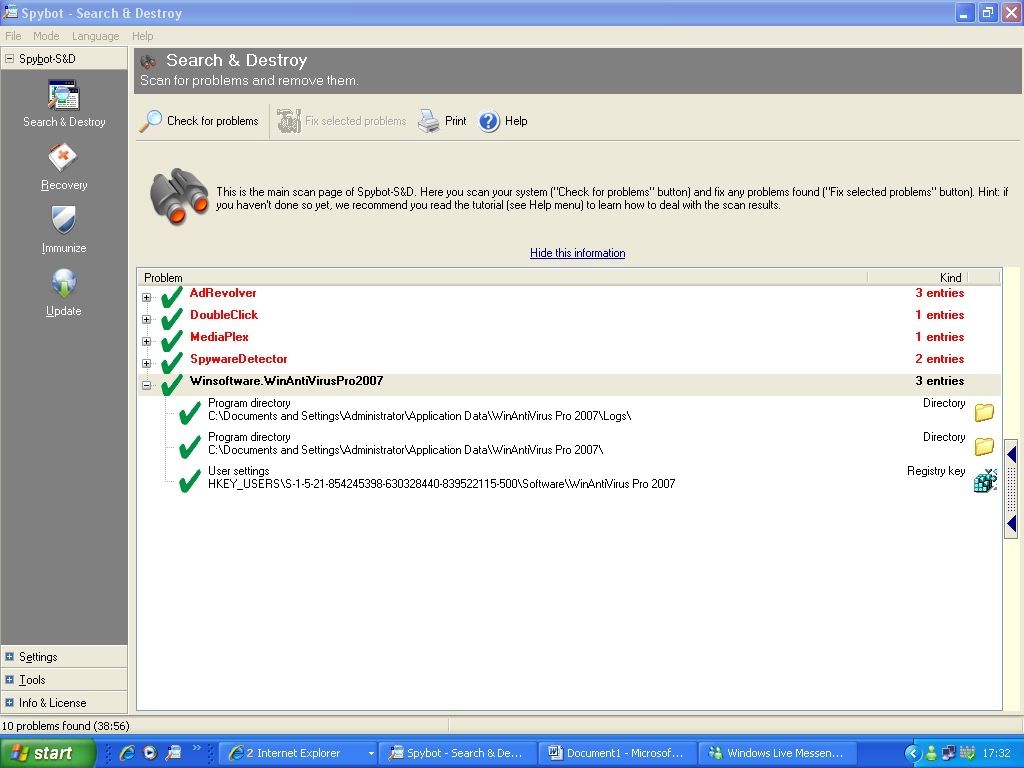
Task: Open the File menu
Action: pos(13,36)
